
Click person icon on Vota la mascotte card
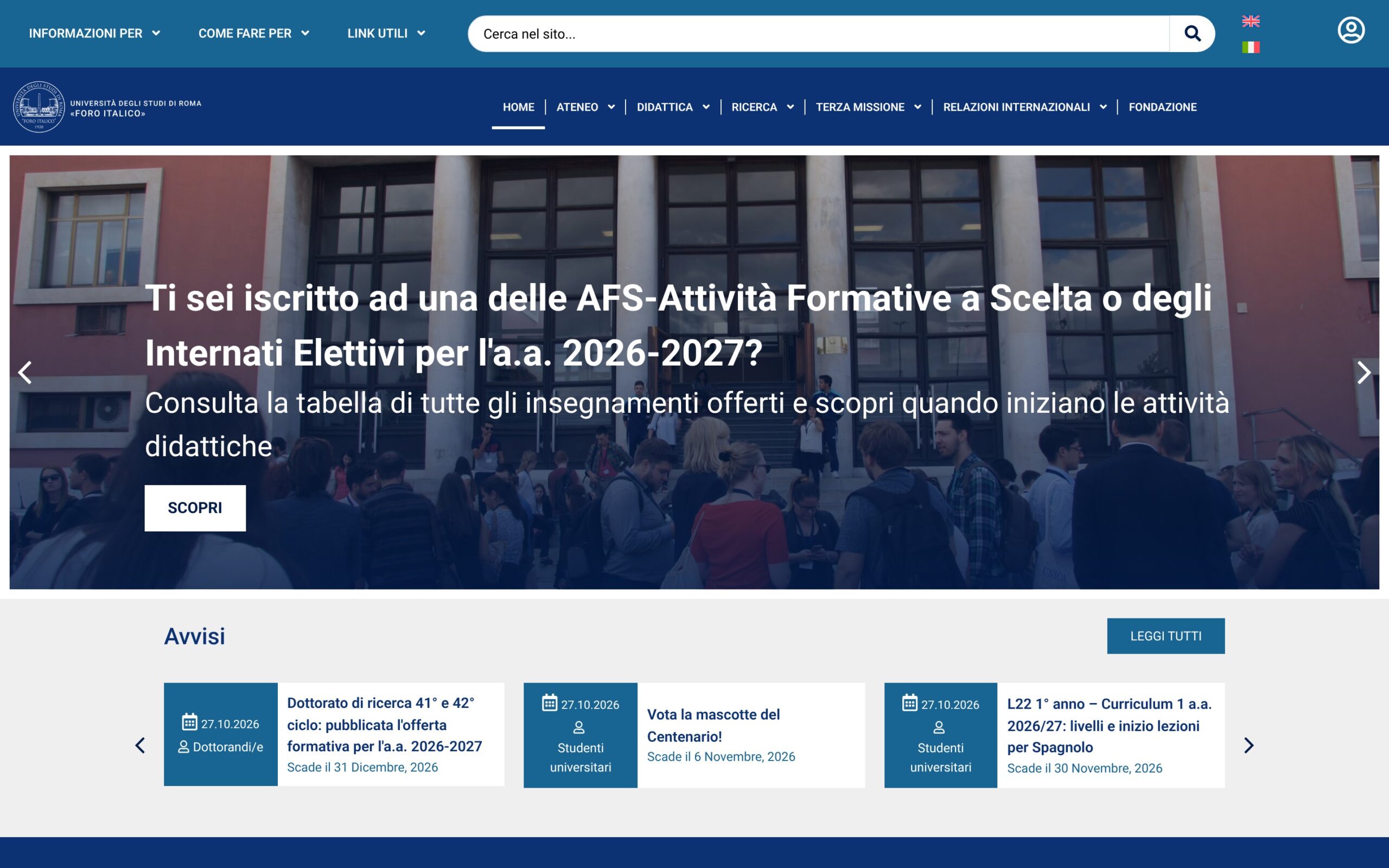pyautogui.click(x=579, y=727)
